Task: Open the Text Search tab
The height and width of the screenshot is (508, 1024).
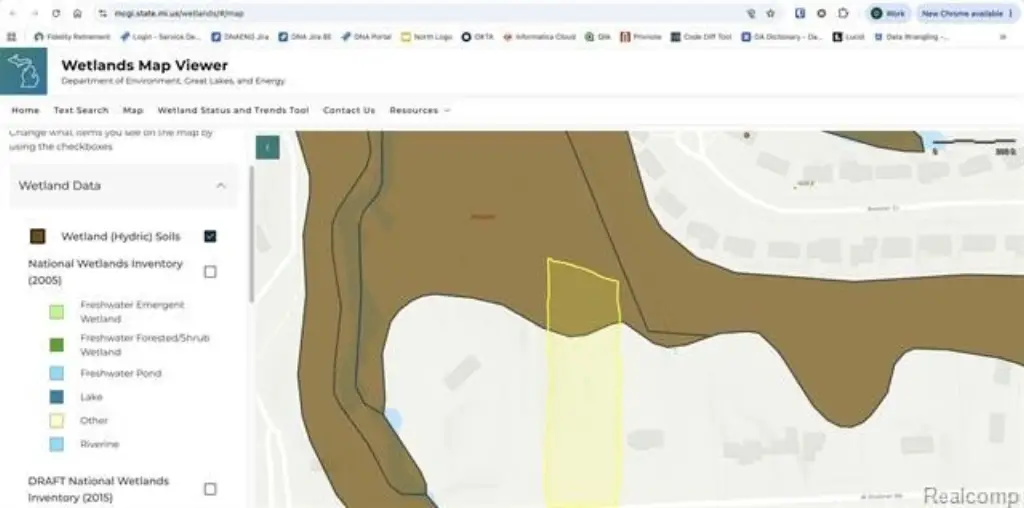Action: pyautogui.click(x=81, y=110)
